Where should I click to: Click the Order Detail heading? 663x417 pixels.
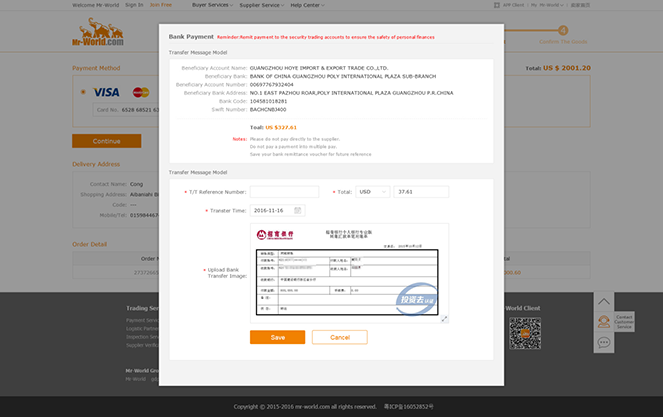click(89, 244)
